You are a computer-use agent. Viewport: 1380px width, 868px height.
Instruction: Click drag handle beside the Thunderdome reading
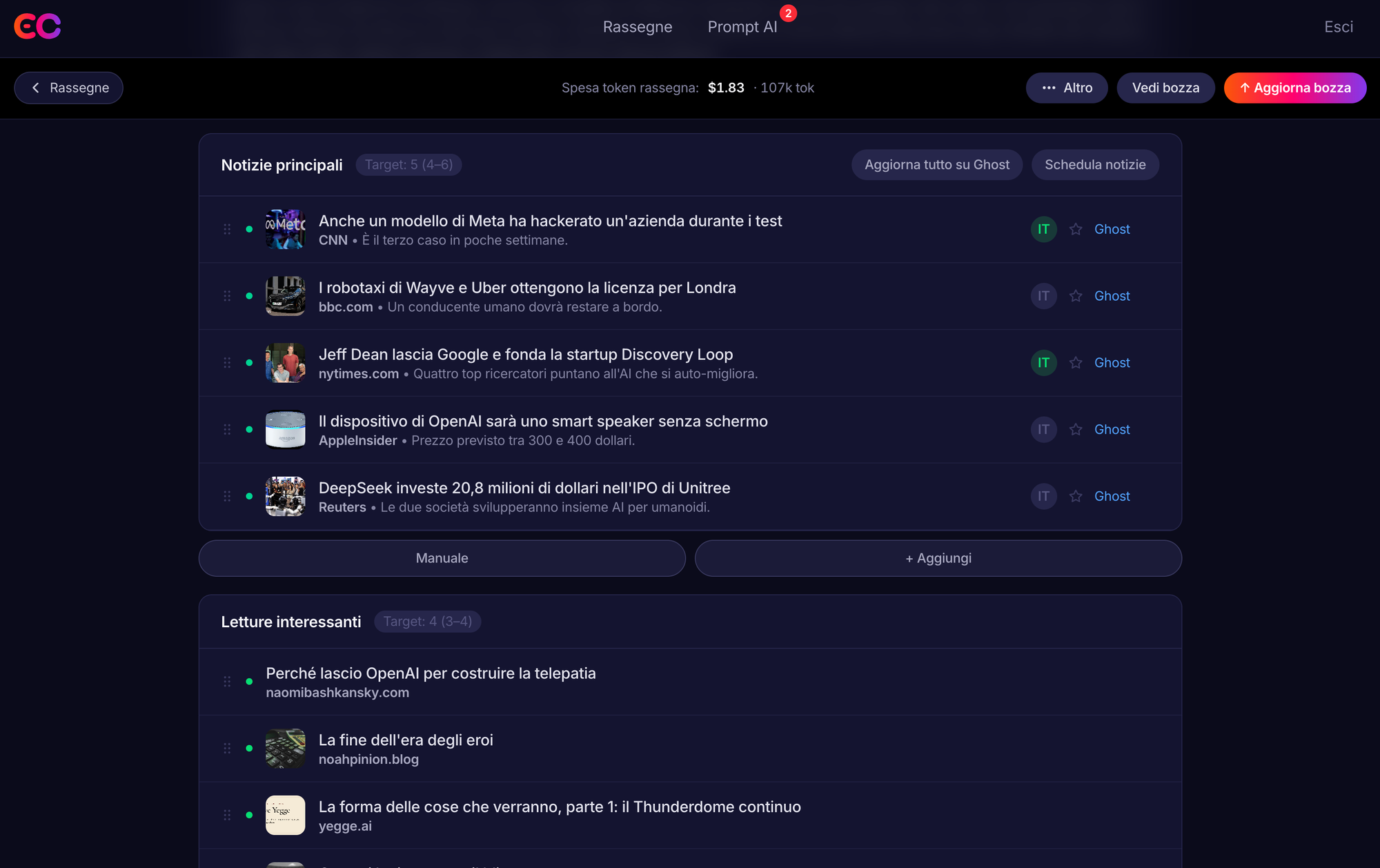click(x=227, y=815)
